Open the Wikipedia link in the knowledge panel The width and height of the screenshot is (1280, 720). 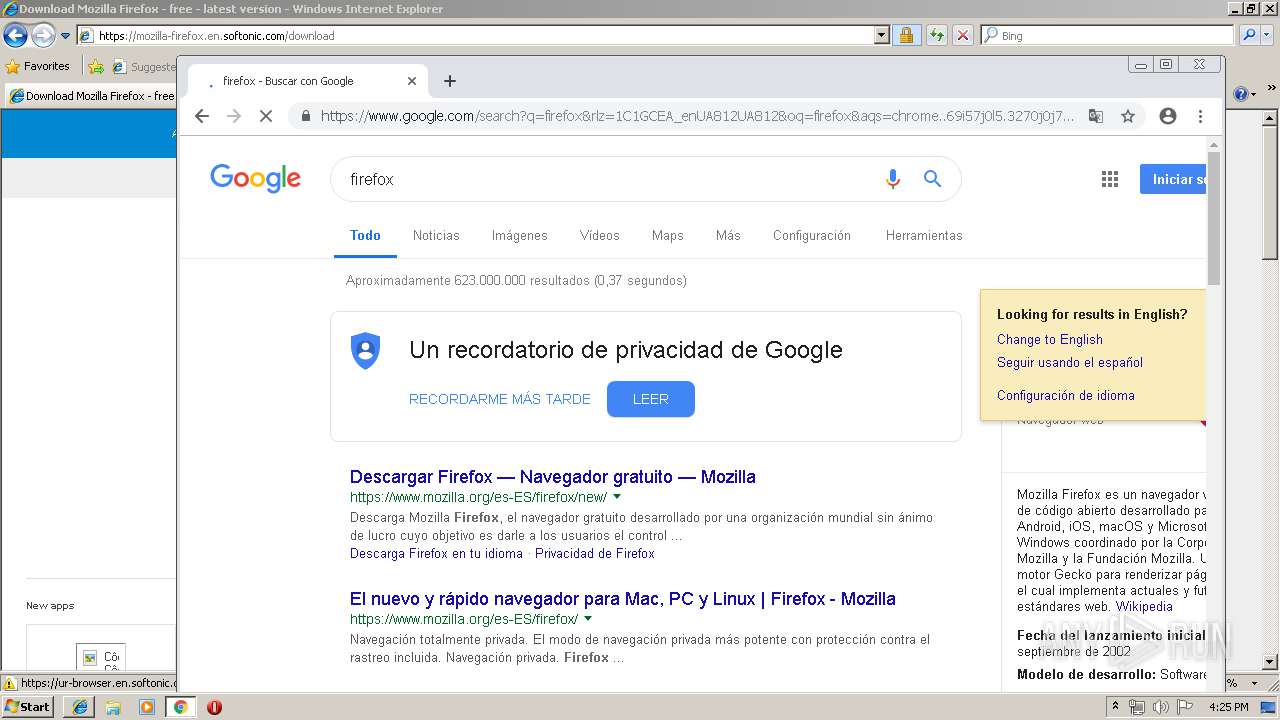[1145, 607]
